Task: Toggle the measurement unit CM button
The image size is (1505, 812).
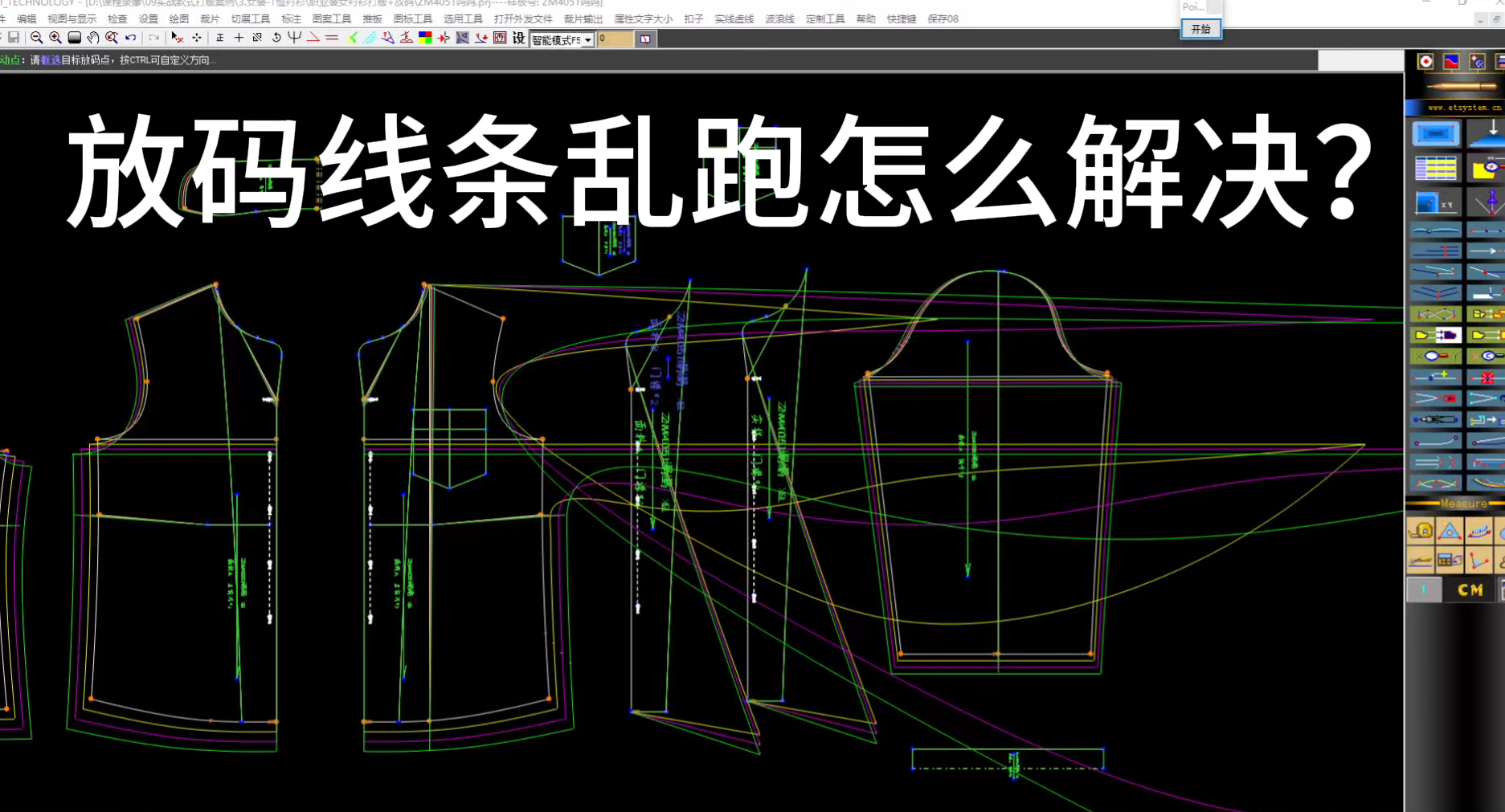Action: (x=1470, y=589)
